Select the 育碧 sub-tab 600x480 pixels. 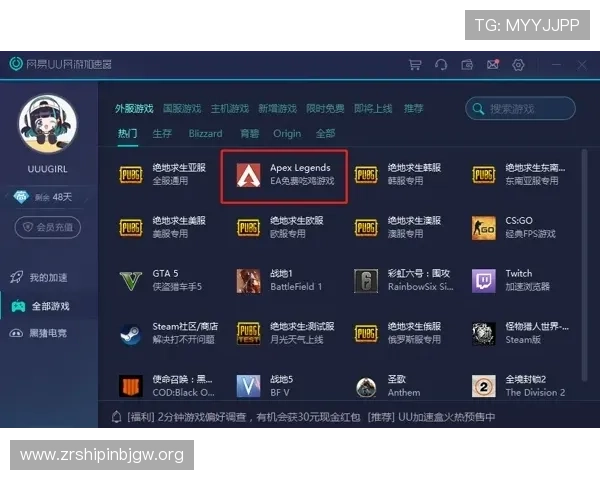249,134
